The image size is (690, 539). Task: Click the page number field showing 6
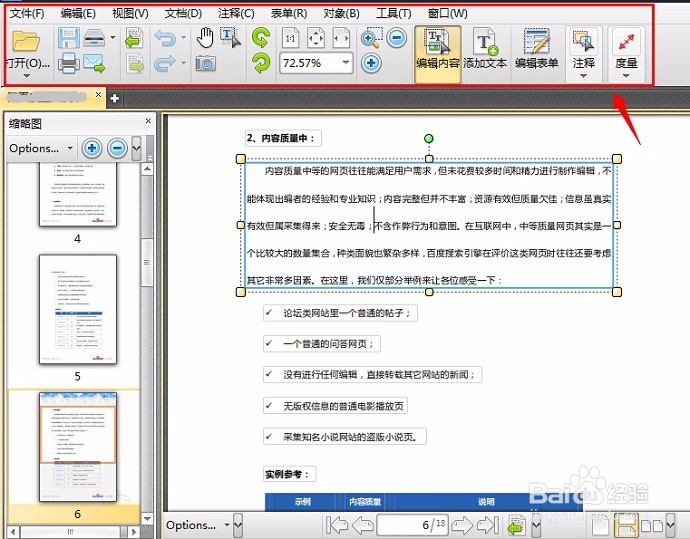pos(413,525)
